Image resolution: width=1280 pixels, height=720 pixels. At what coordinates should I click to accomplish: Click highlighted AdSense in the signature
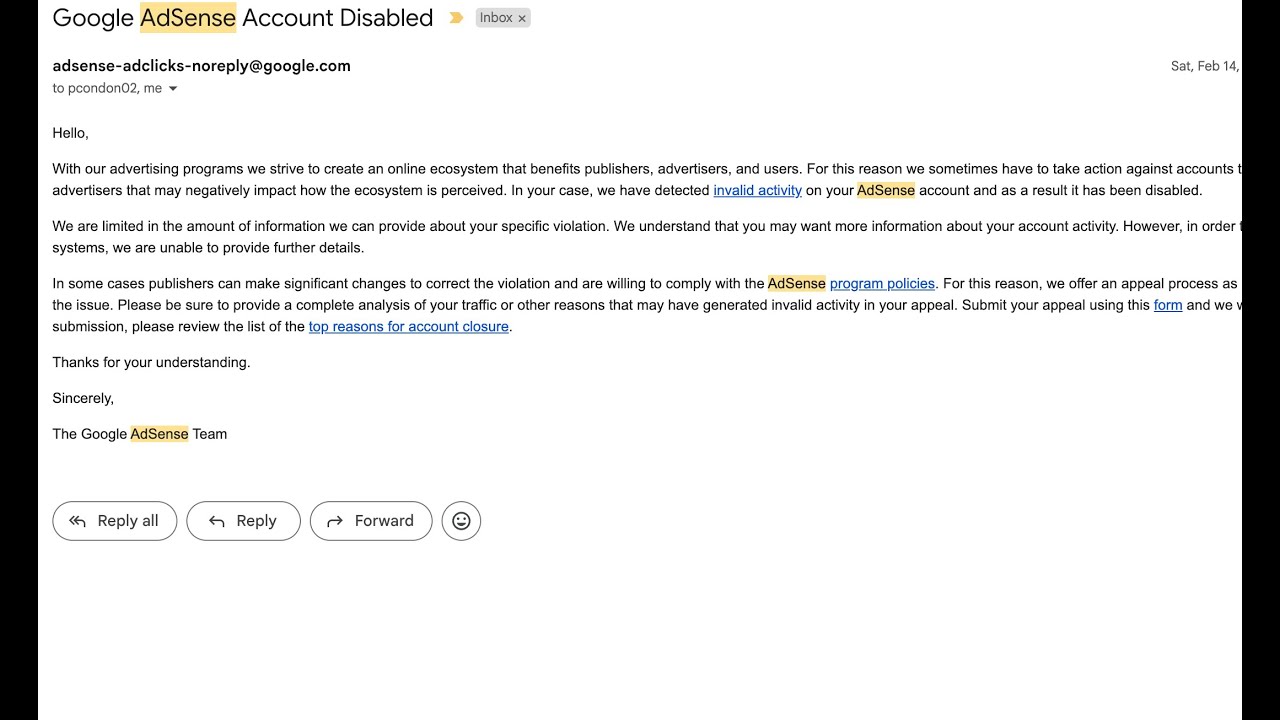pyautogui.click(x=159, y=434)
